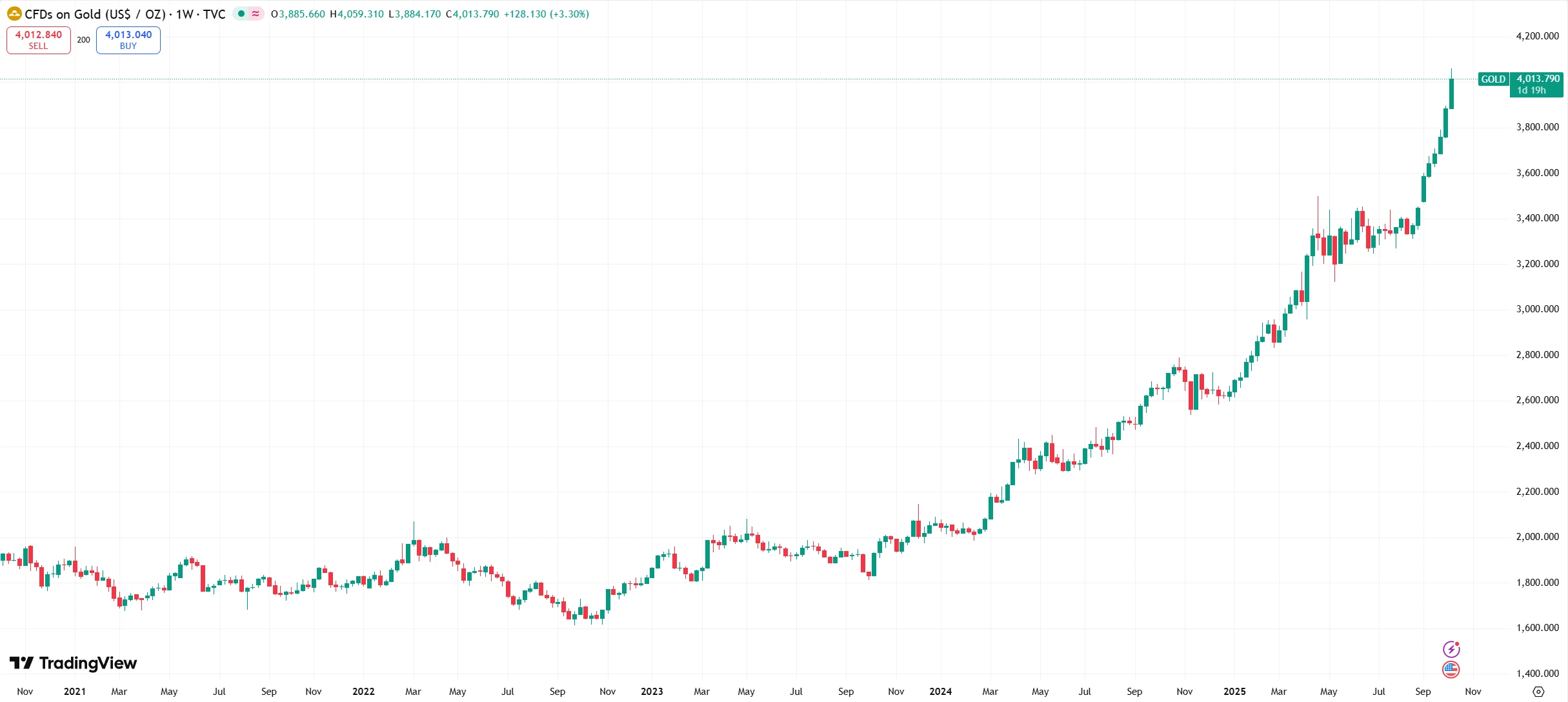The image size is (1568, 702).
Task: Click the gold bars symbol icon
Action: click(x=14, y=14)
